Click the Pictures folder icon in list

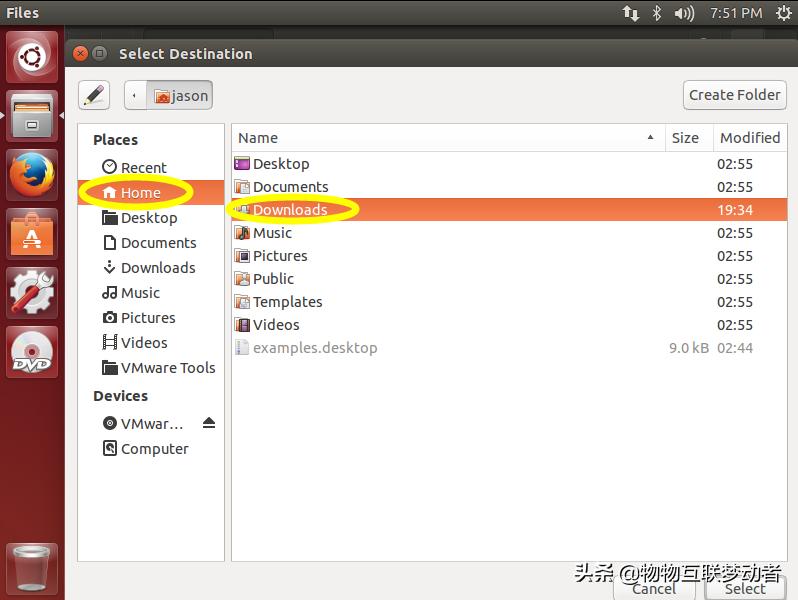(242, 255)
